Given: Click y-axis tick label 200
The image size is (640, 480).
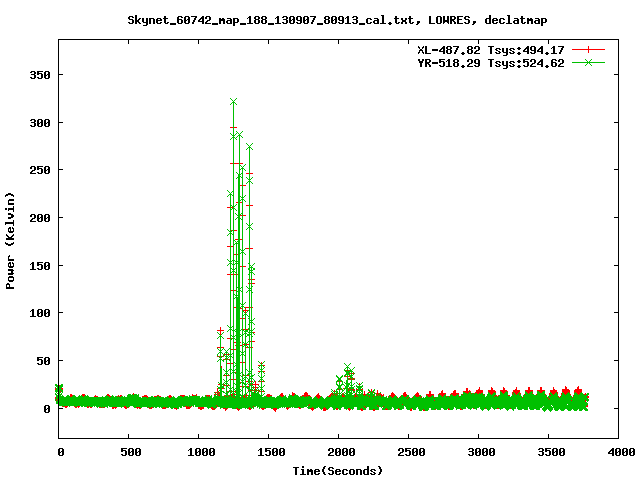Looking at the screenshot, I should click(40, 218).
